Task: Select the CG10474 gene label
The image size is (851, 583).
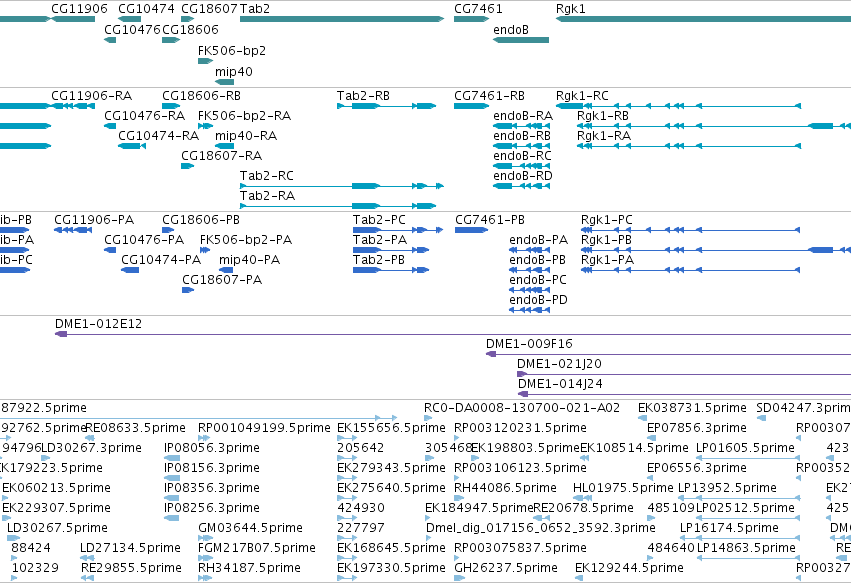Action: coord(147,9)
